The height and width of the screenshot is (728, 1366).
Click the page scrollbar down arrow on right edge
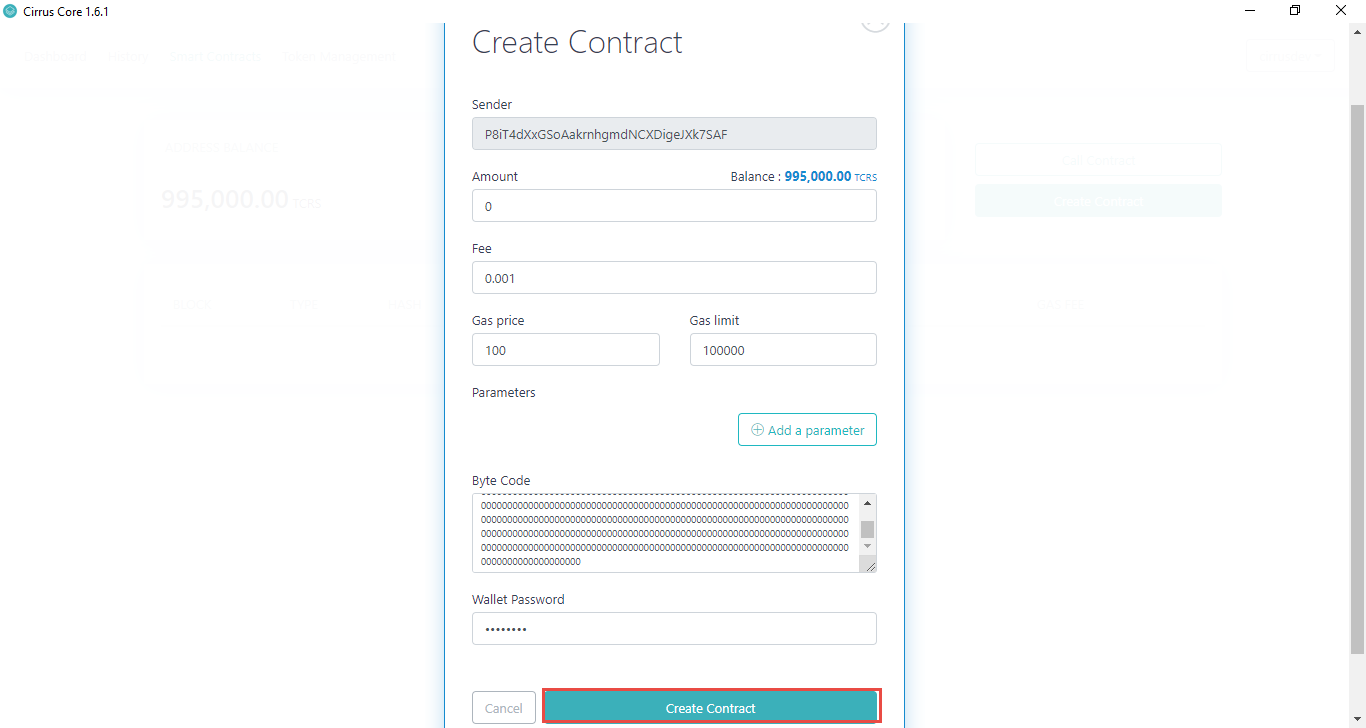click(1359, 720)
